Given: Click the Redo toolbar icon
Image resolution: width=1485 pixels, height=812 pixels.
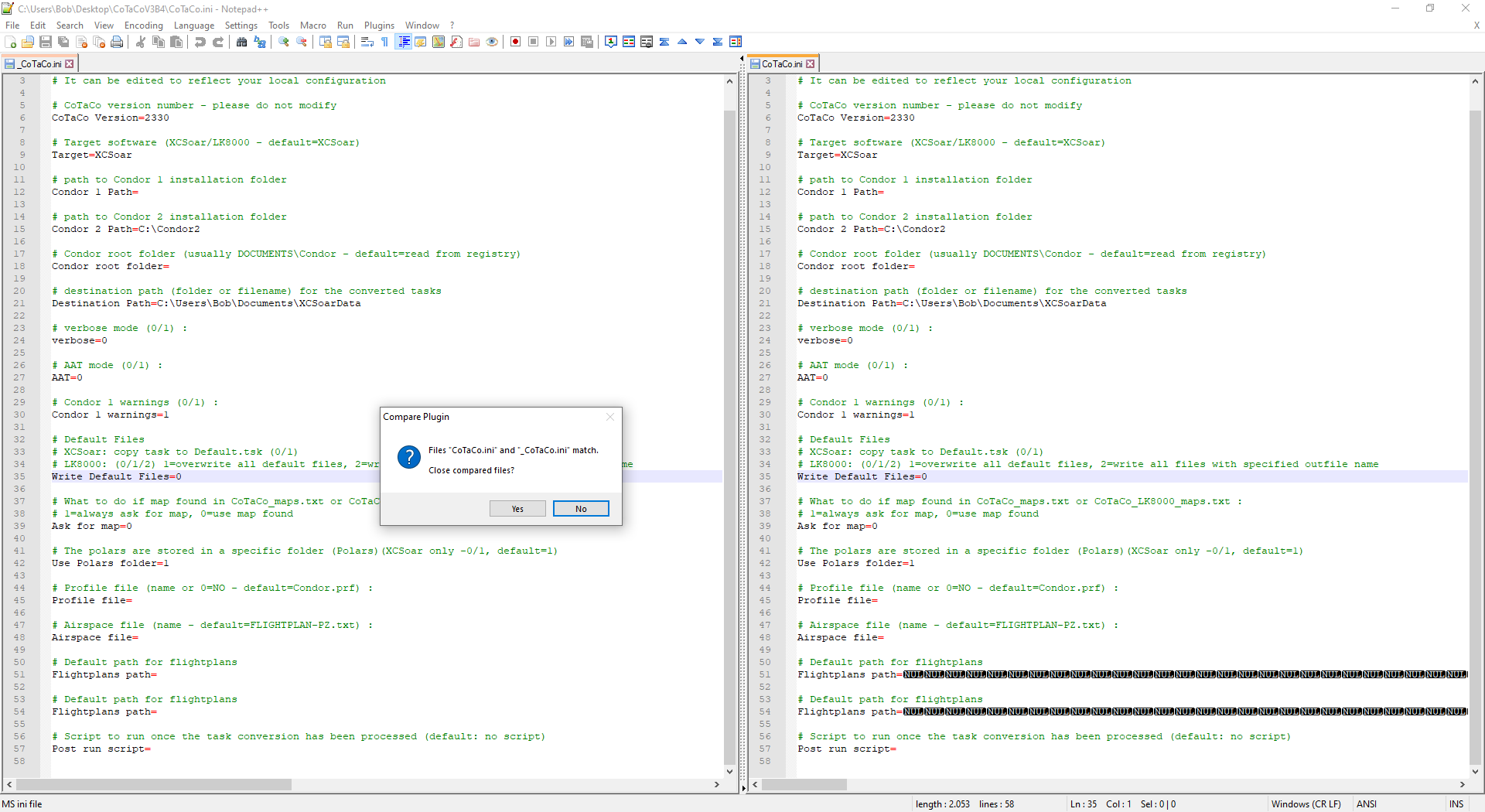Looking at the screenshot, I should tap(218, 42).
